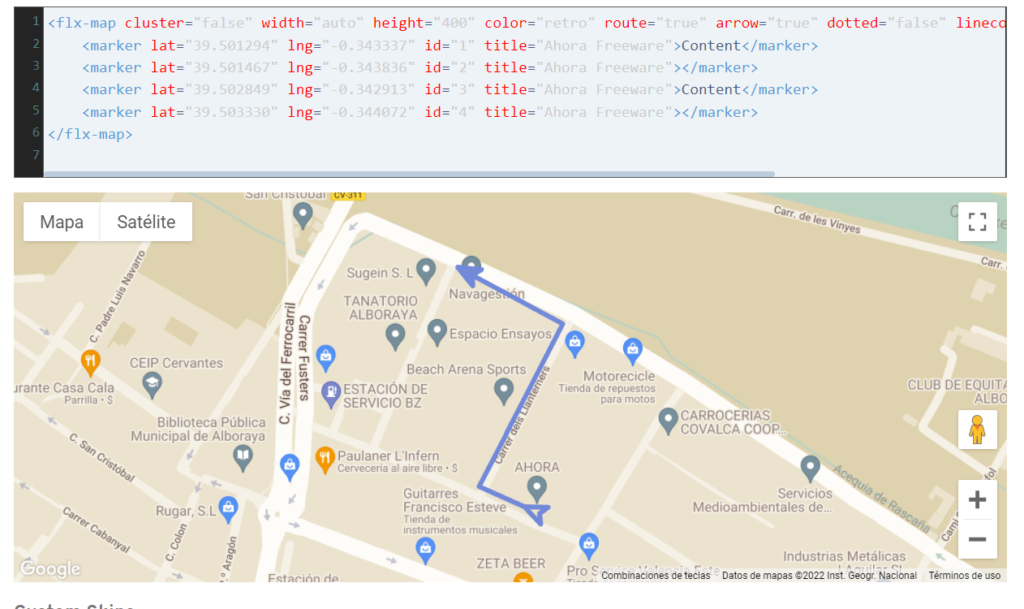Screen dimensions: 1024x609
Task: Click the code editor horizontal scrollbar
Action: (409, 174)
